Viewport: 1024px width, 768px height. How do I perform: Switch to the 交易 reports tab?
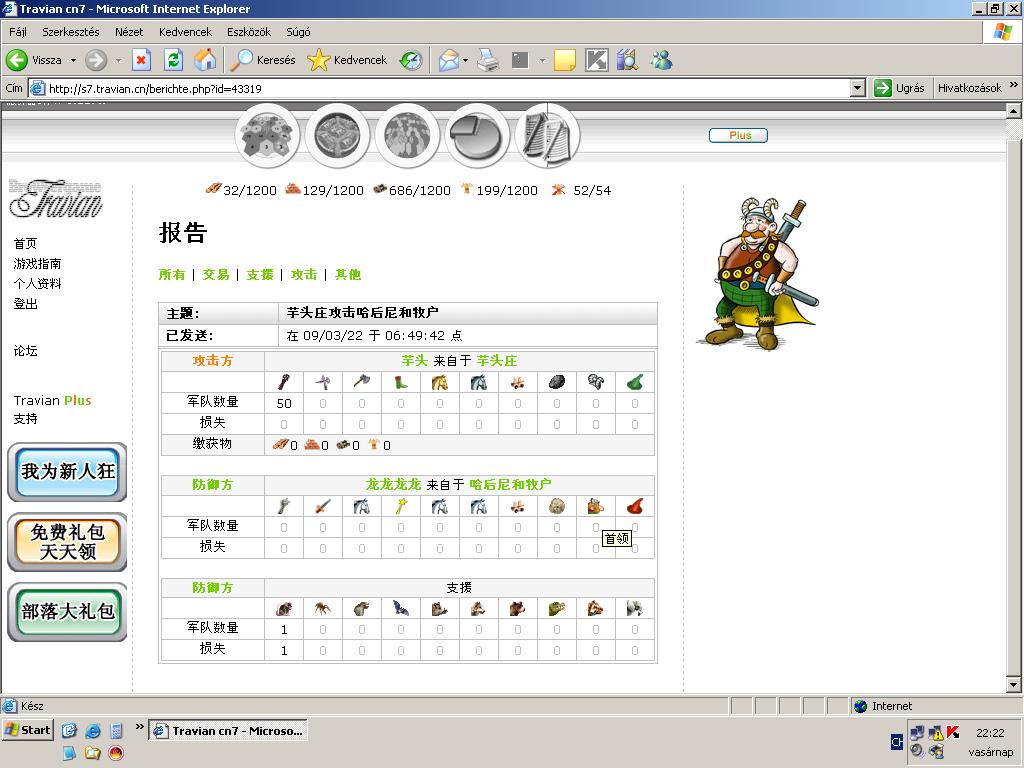tap(216, 274)
